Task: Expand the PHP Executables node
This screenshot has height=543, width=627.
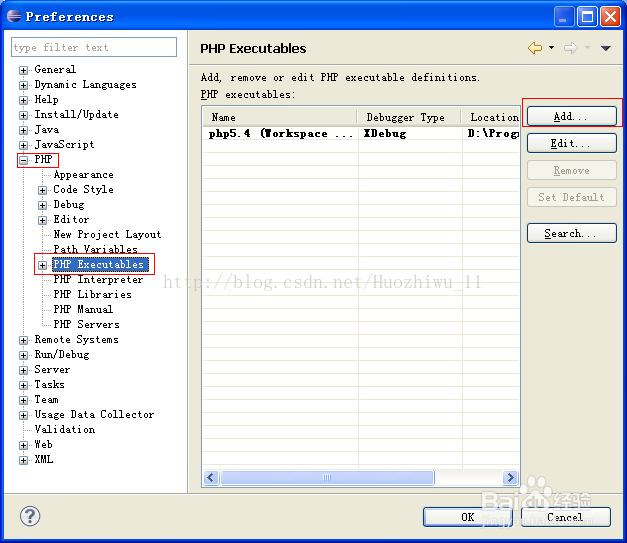Action: pyautogui.click(x=42, y=265)
